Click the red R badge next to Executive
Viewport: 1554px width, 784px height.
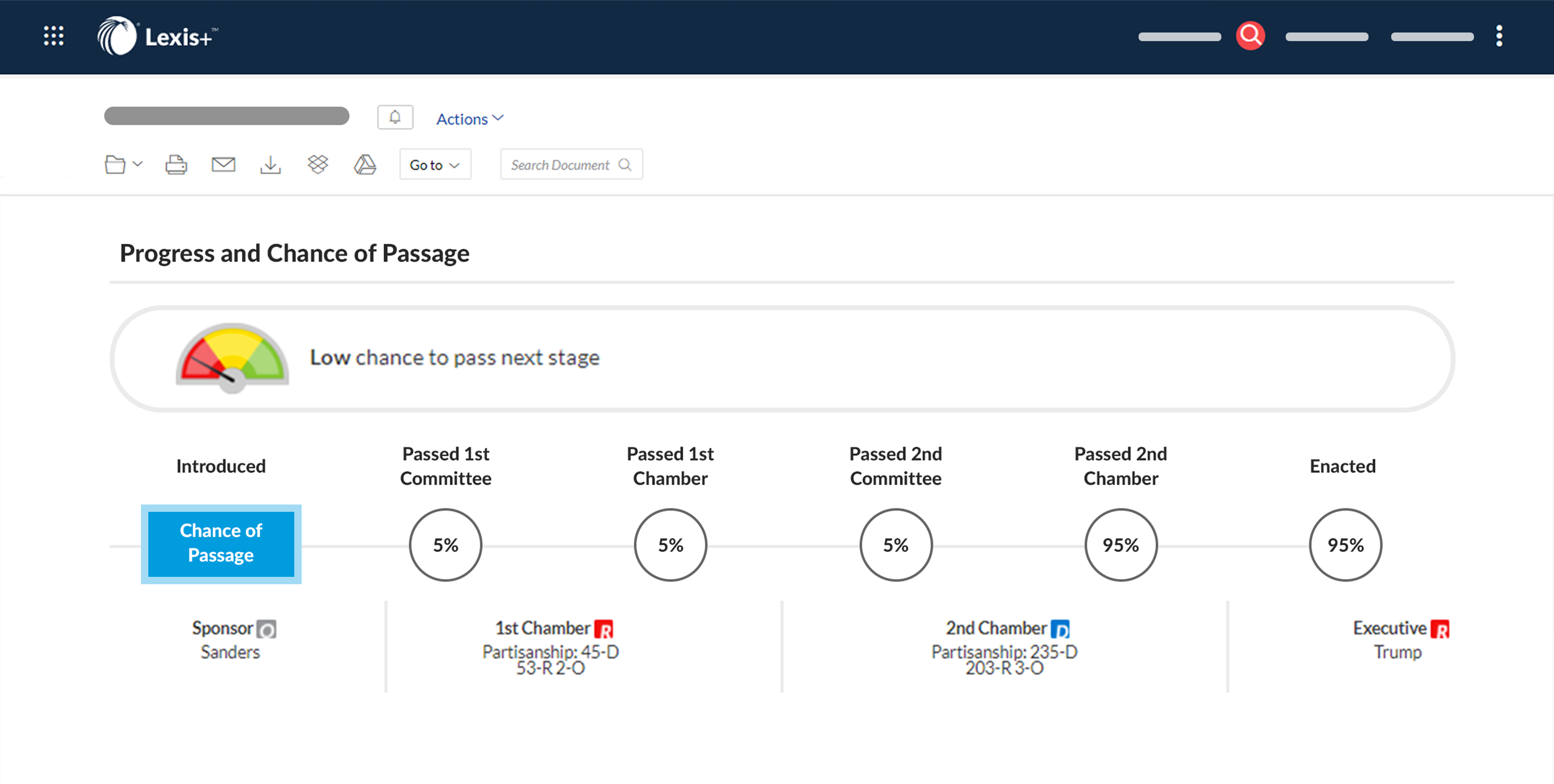coord(1440,629)
